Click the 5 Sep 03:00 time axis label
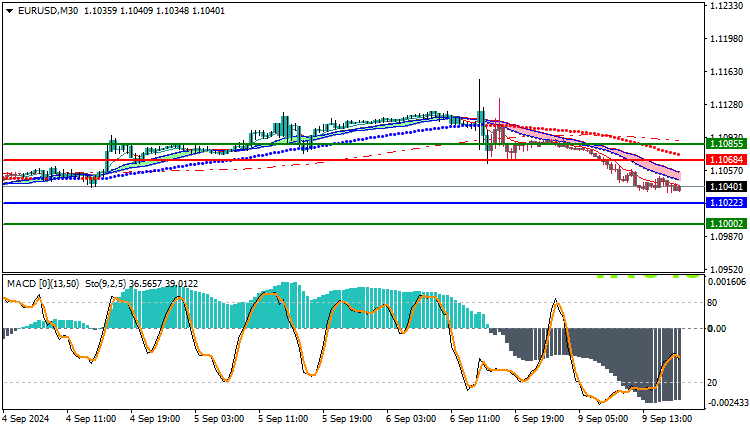The width and height of the screenshot is (750, 430). click(219, 419)
